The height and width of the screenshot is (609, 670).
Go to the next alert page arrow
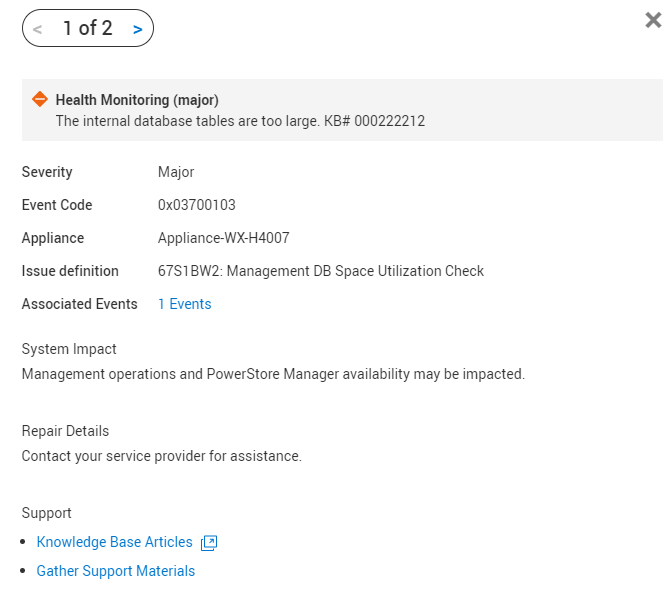tap(137, 29)
